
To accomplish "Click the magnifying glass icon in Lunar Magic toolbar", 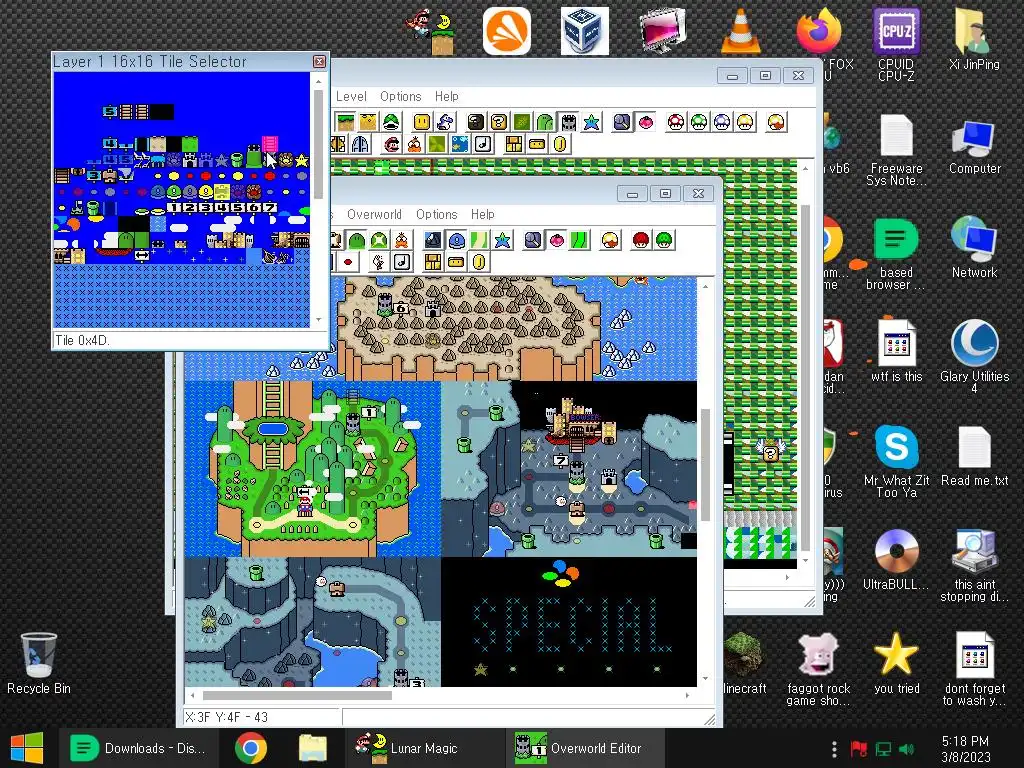I will click(x=622, y=122).
